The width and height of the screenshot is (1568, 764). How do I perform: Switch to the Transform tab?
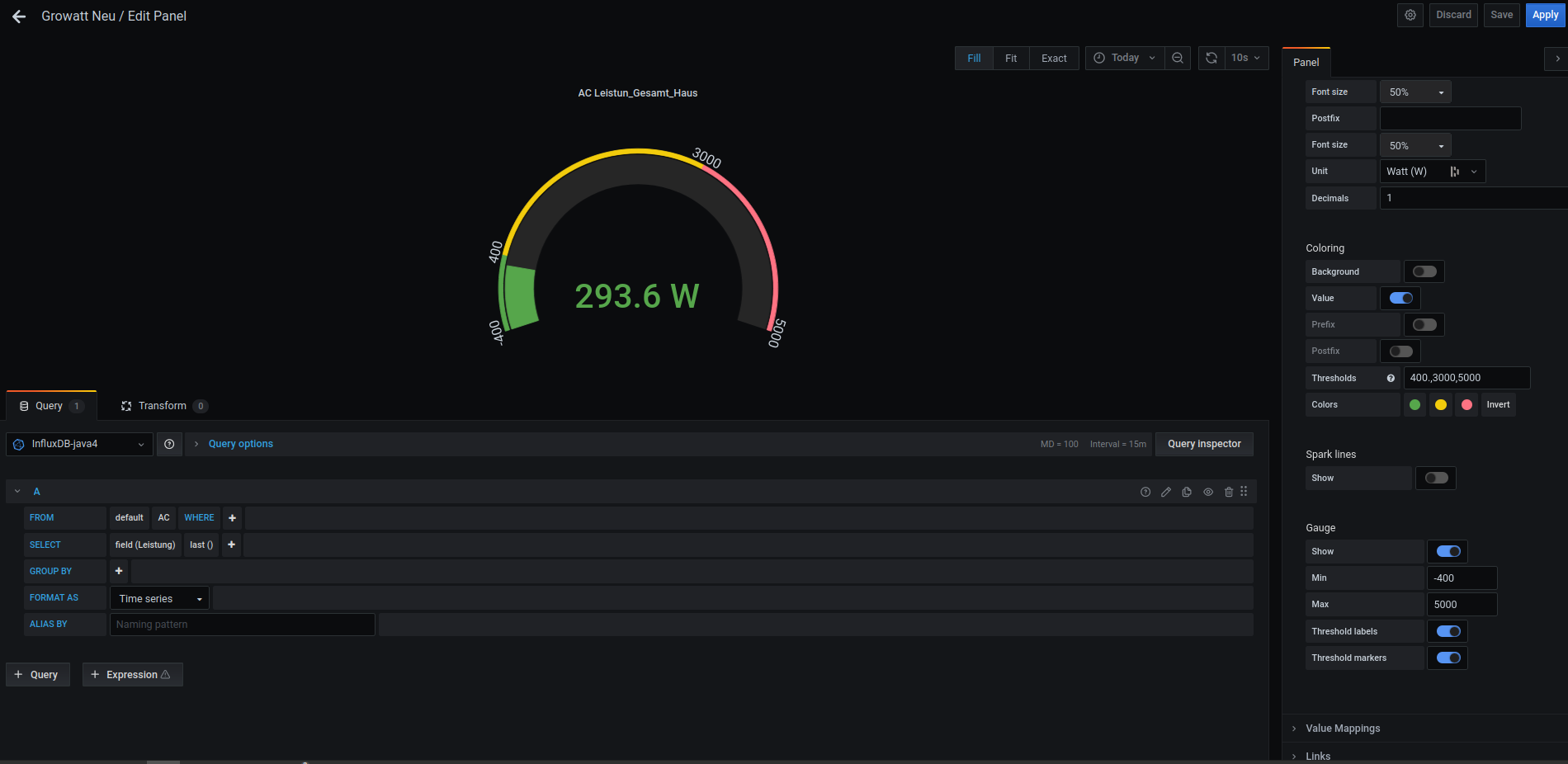tap(163, 406)
